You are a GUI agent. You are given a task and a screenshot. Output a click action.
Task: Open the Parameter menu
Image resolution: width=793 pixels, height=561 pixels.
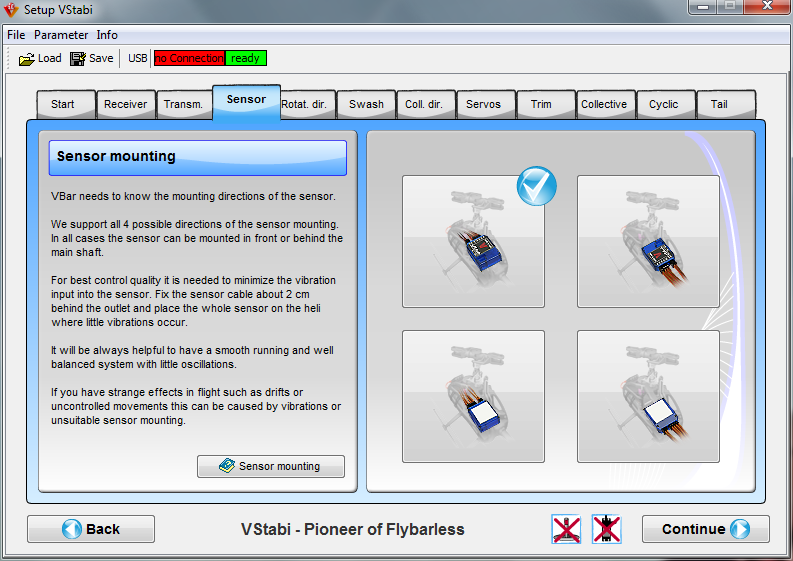click(61, 35)
